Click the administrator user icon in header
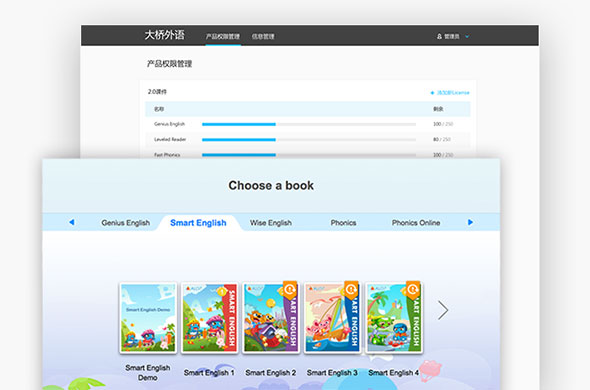Viewport: 590px width, 390px height. pos(439,37)
